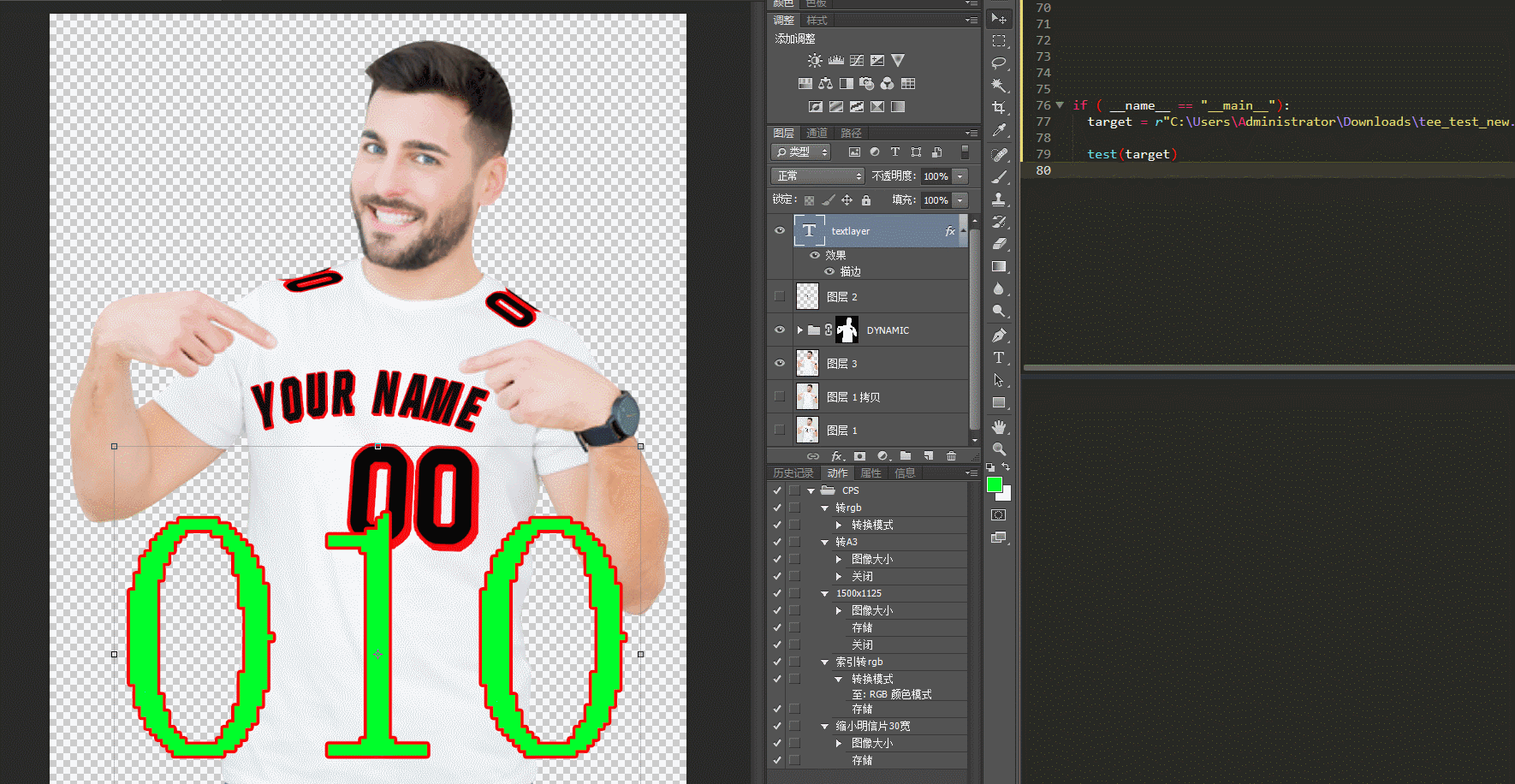Hide the 描边 stroke effect

point(829,272)
